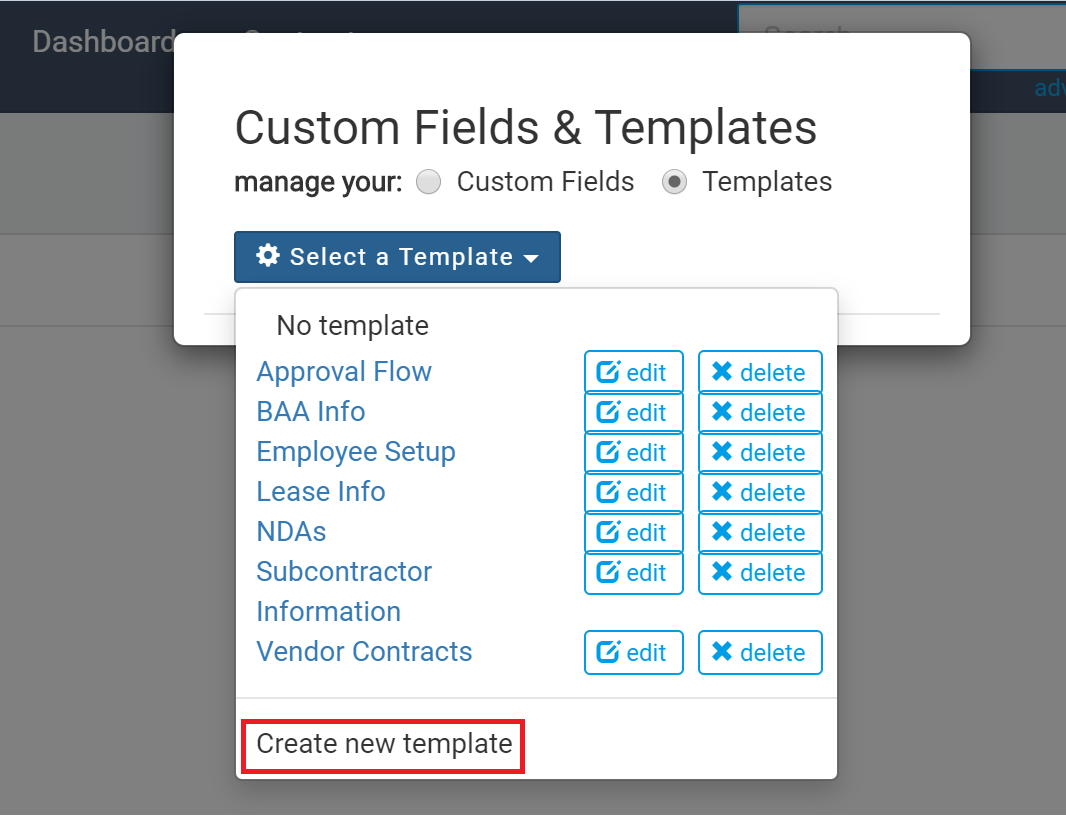Delete the Lease Info template
The height and width of the screenshot is (816, 1066).
pos(760,492)
